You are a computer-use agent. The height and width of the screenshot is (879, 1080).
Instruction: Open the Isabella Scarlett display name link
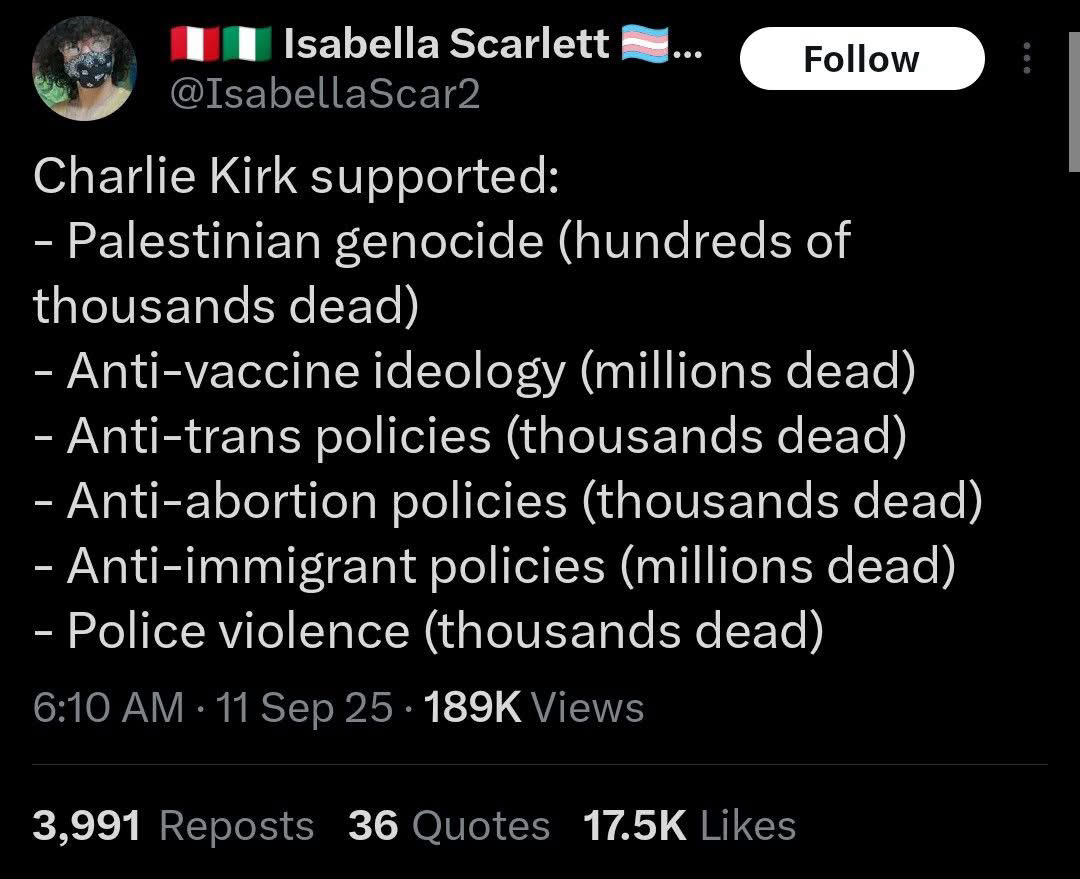click(446, 43)
